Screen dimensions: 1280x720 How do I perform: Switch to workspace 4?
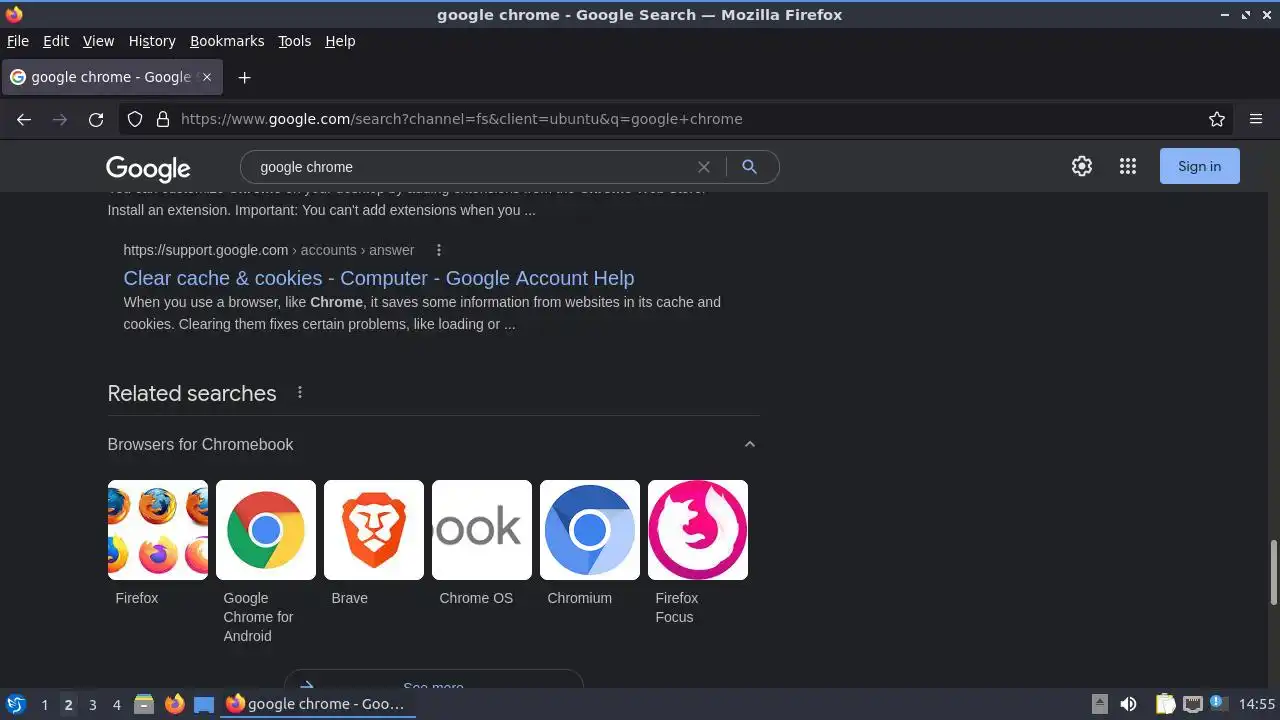pos(116,705)
